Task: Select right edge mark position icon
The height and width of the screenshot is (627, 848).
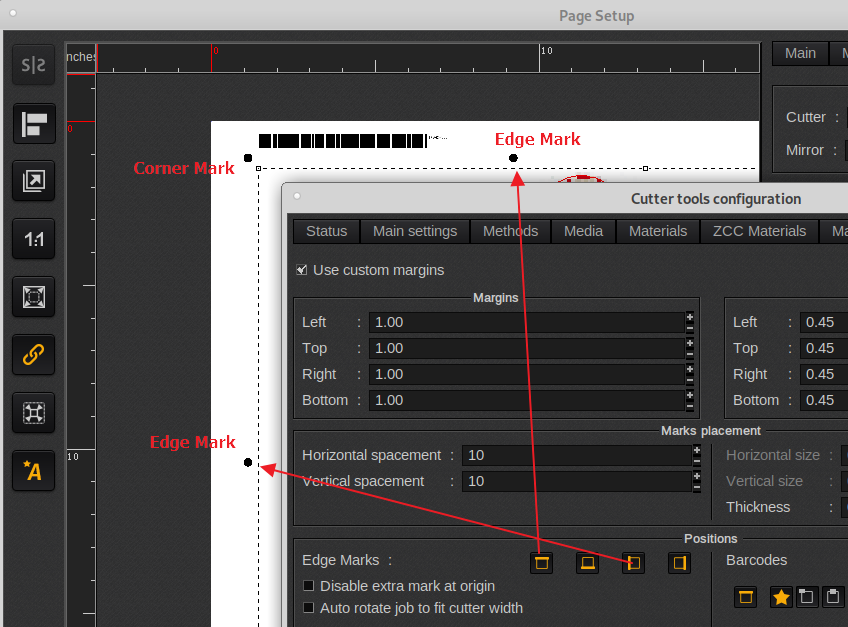Action: (x=680, y=563)
